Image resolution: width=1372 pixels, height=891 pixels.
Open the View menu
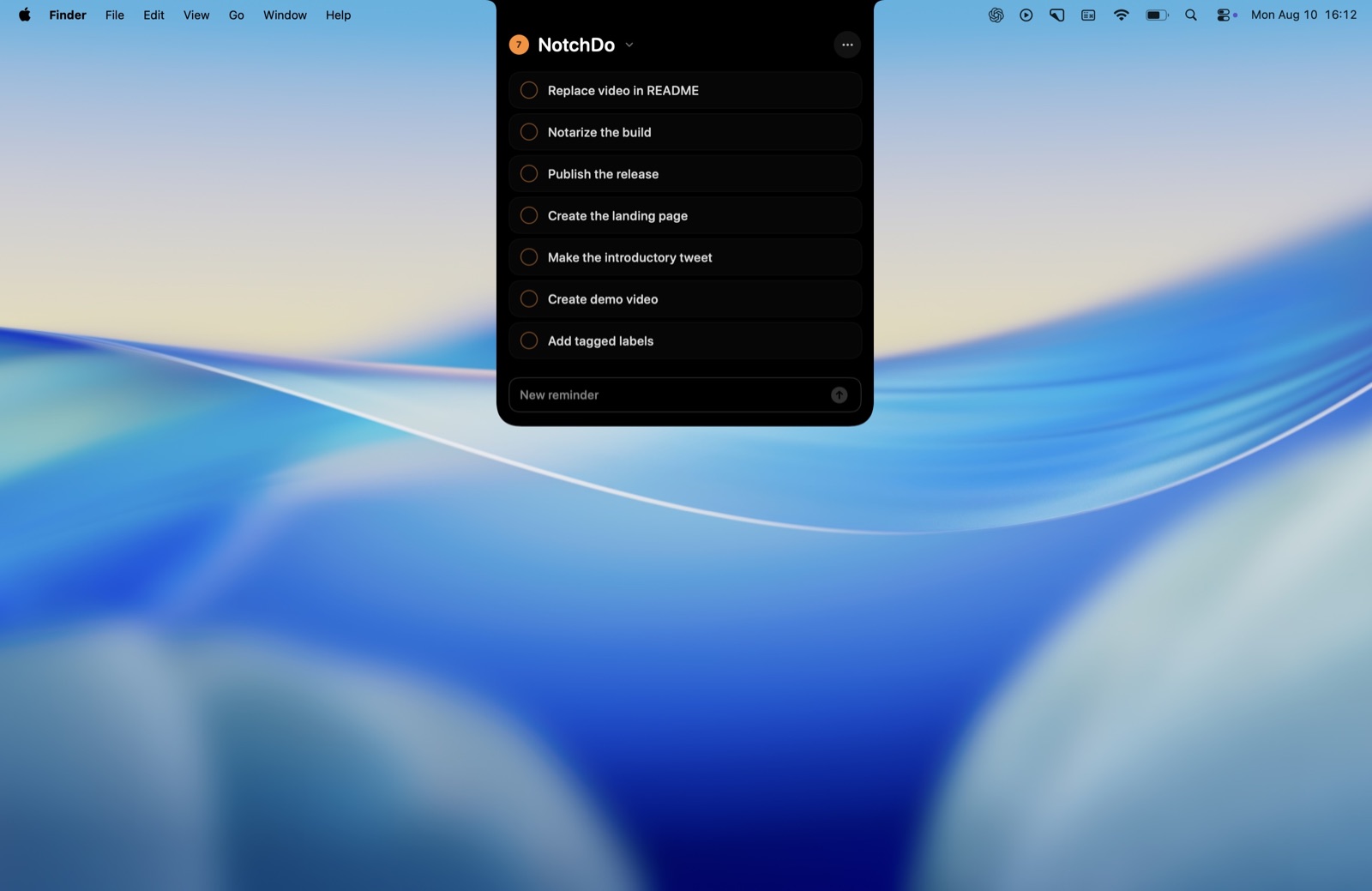196,15
